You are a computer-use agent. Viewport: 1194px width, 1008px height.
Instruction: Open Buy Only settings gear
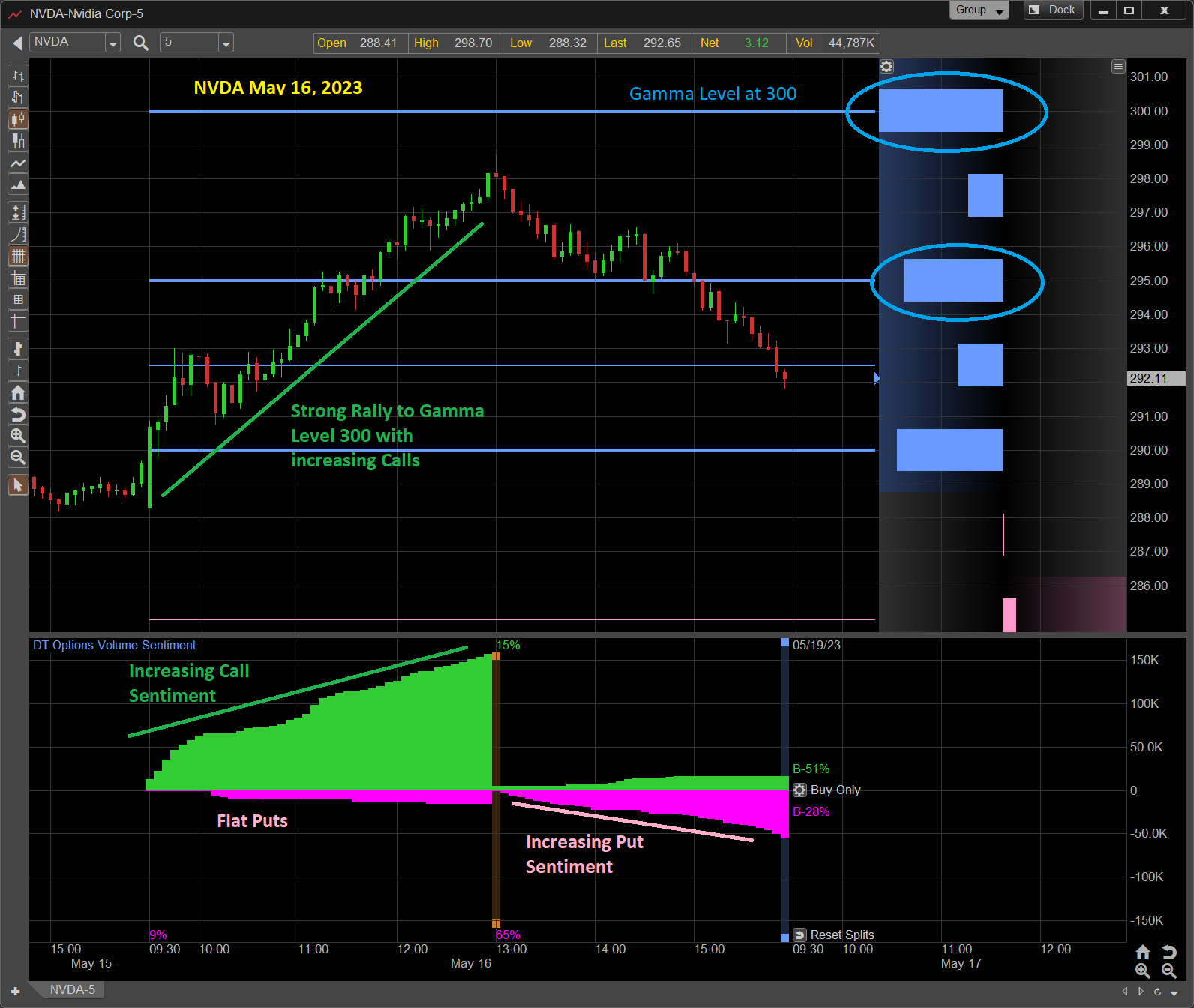pos(800,790)
